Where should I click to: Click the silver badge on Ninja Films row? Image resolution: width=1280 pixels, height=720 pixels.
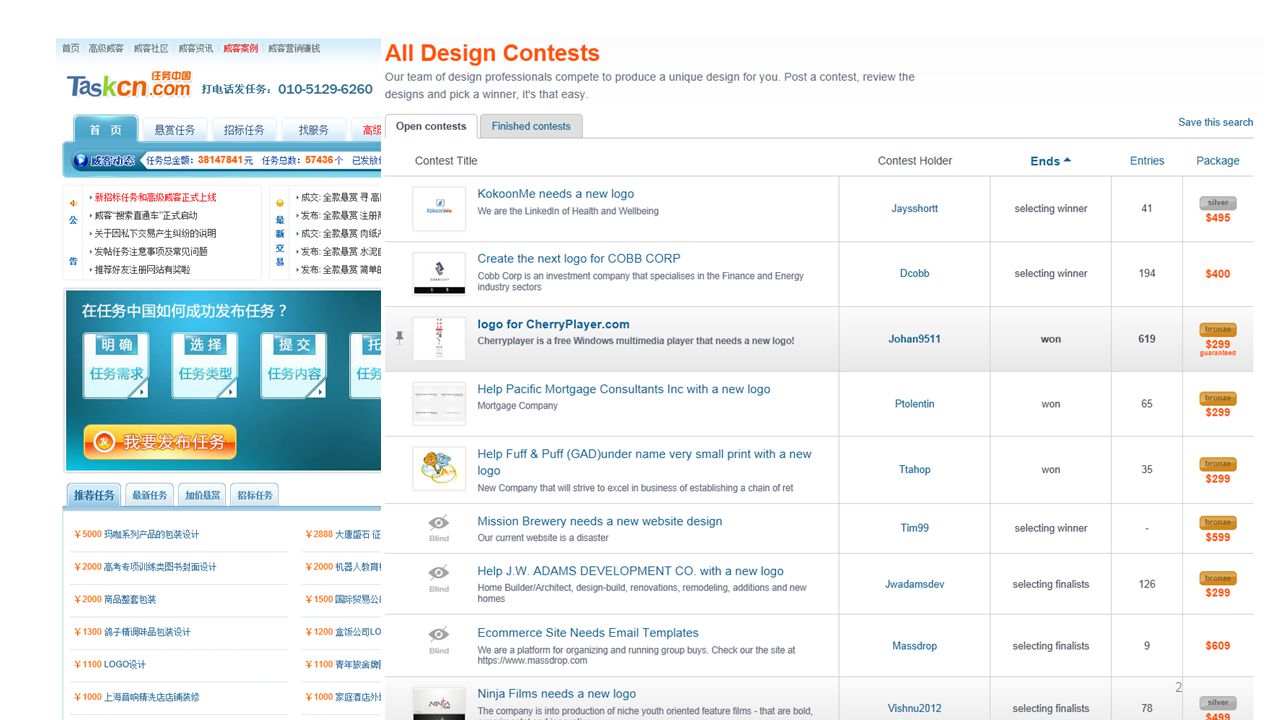1218,703
